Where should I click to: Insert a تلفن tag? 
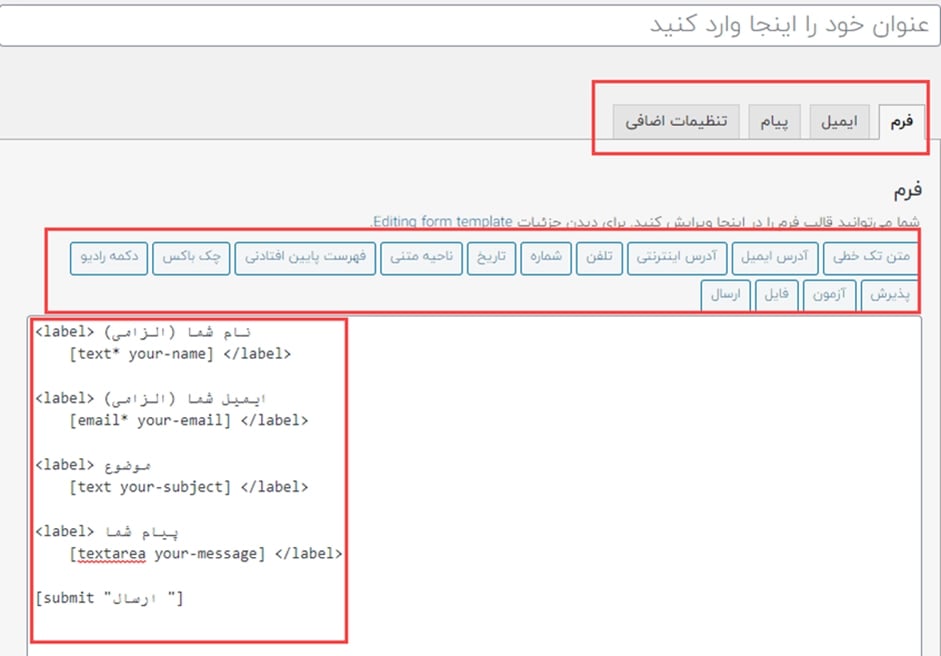[x=599, y=258]
